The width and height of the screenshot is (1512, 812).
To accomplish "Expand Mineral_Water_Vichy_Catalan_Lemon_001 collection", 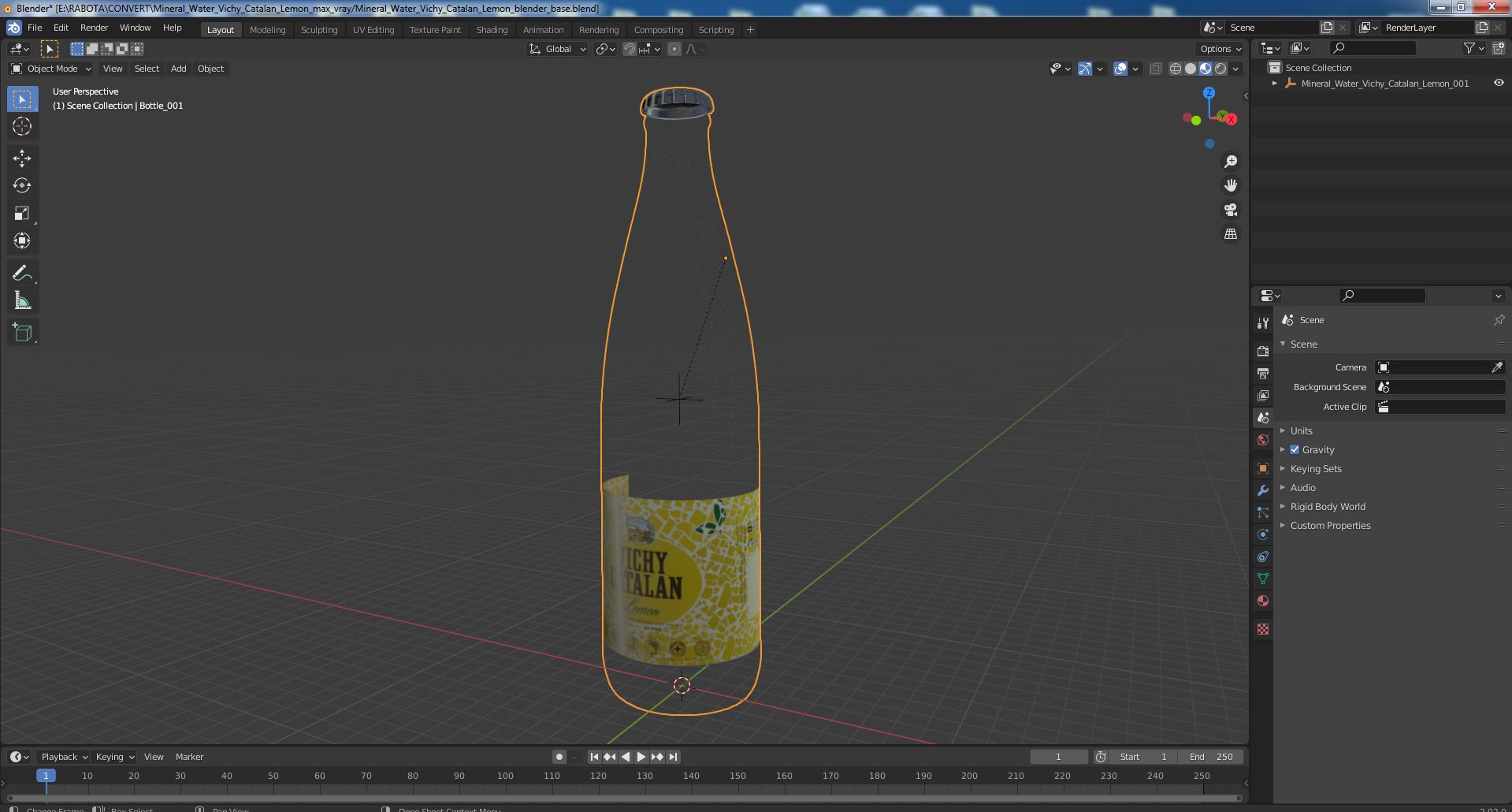I will (1274, 83).
